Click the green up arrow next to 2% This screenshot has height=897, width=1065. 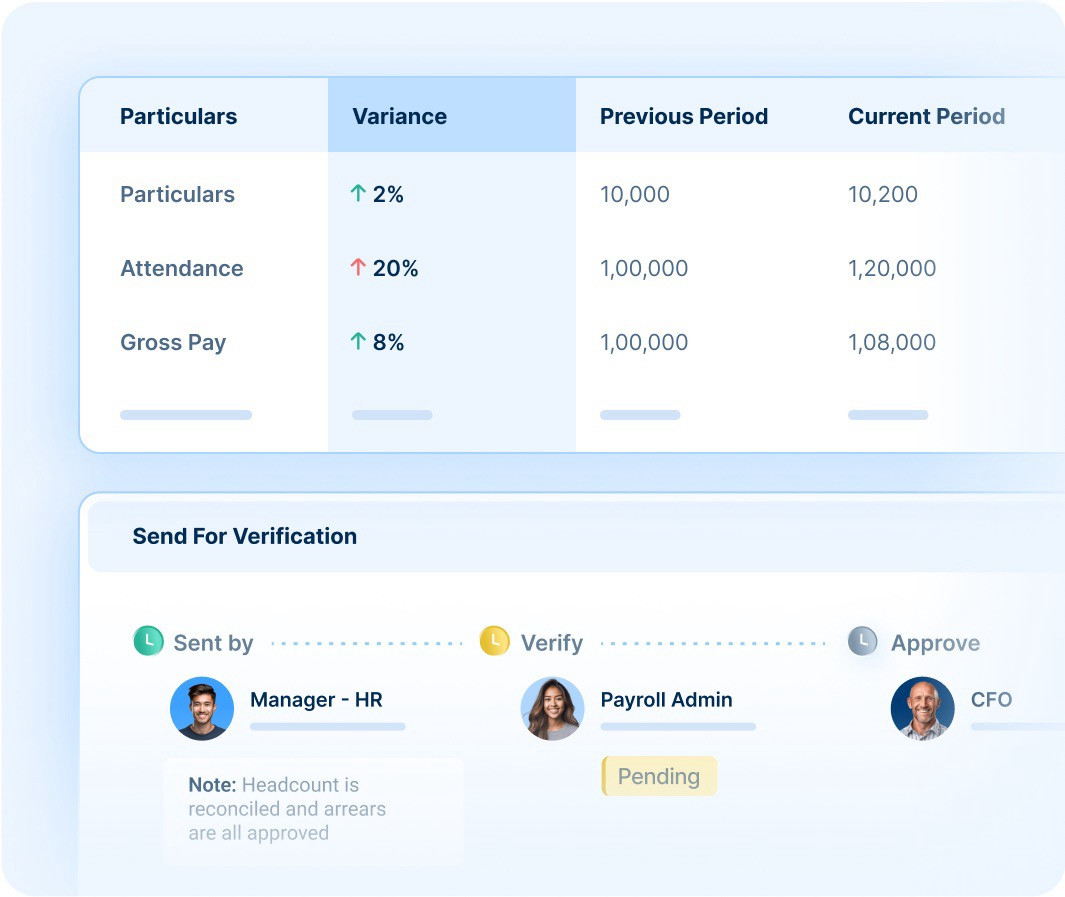click(x=358, y=194)
